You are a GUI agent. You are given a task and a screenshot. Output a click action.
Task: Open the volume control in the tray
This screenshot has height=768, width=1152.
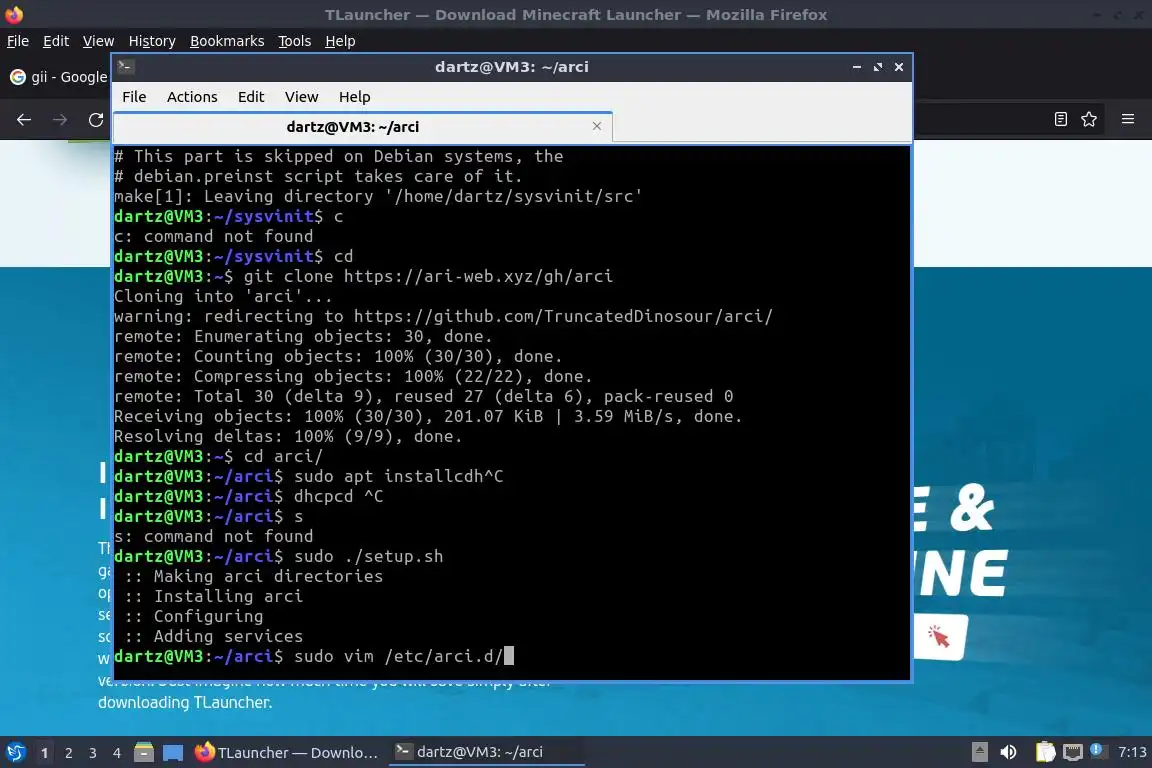tap(1009, 752)
